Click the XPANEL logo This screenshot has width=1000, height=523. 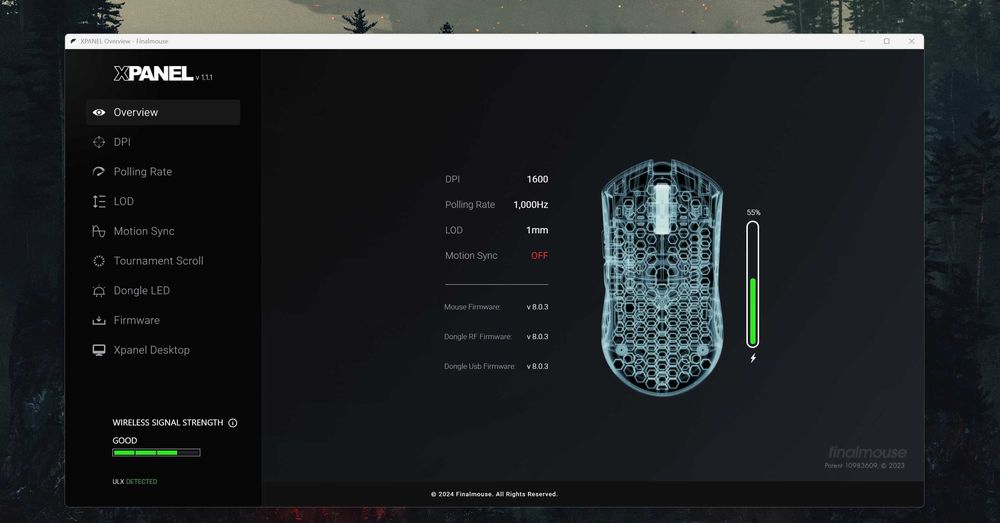click(x=154, y=74)
